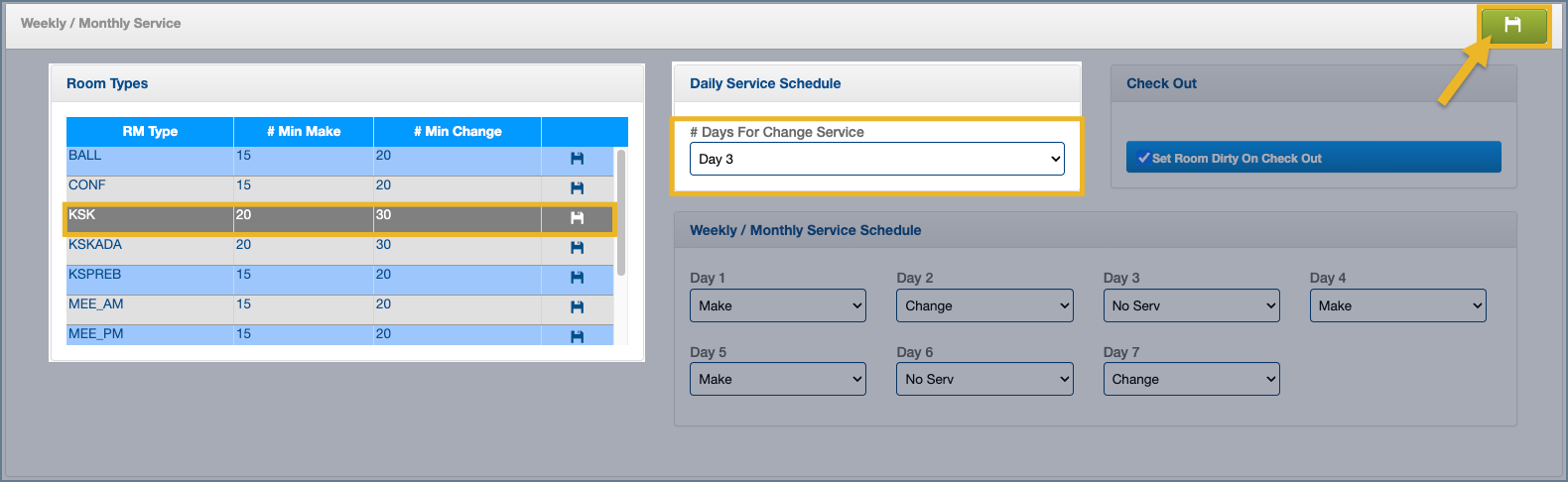
Task: Expand the Day 3 No Serv dropdown
Action: click(1191, 305)
